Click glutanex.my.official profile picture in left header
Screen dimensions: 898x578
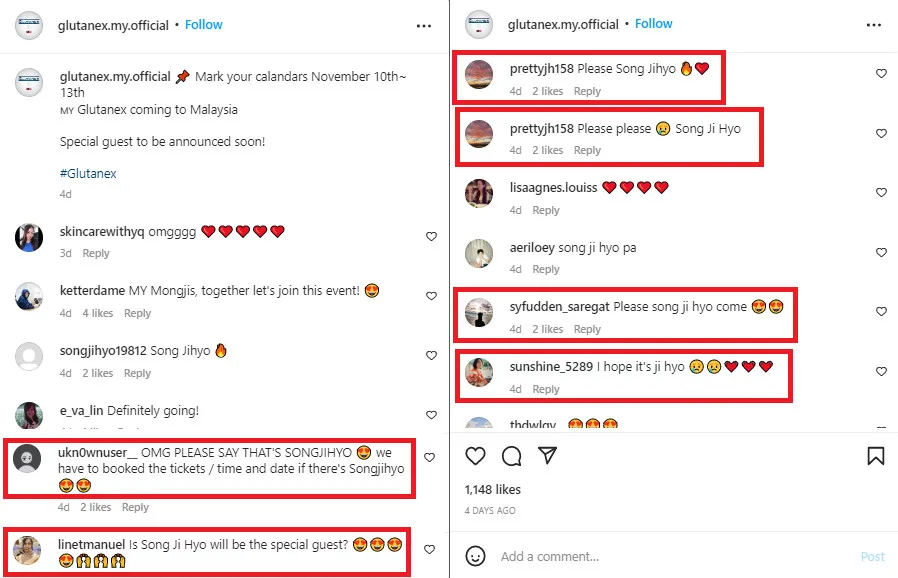coord(29,25)
